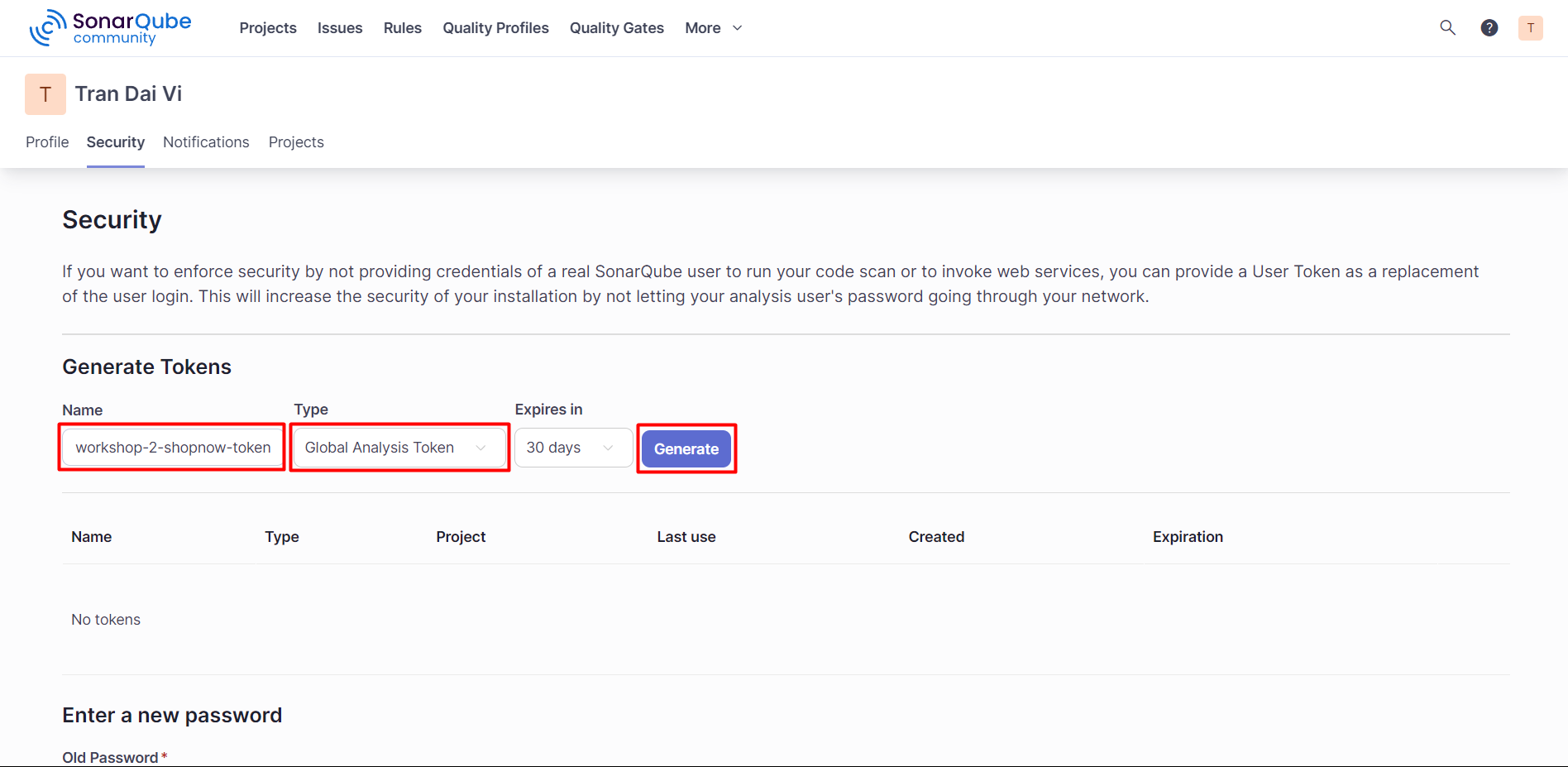1568x767 pixels.
Task: Open the Projects link in the navbar
Action: 267,27
